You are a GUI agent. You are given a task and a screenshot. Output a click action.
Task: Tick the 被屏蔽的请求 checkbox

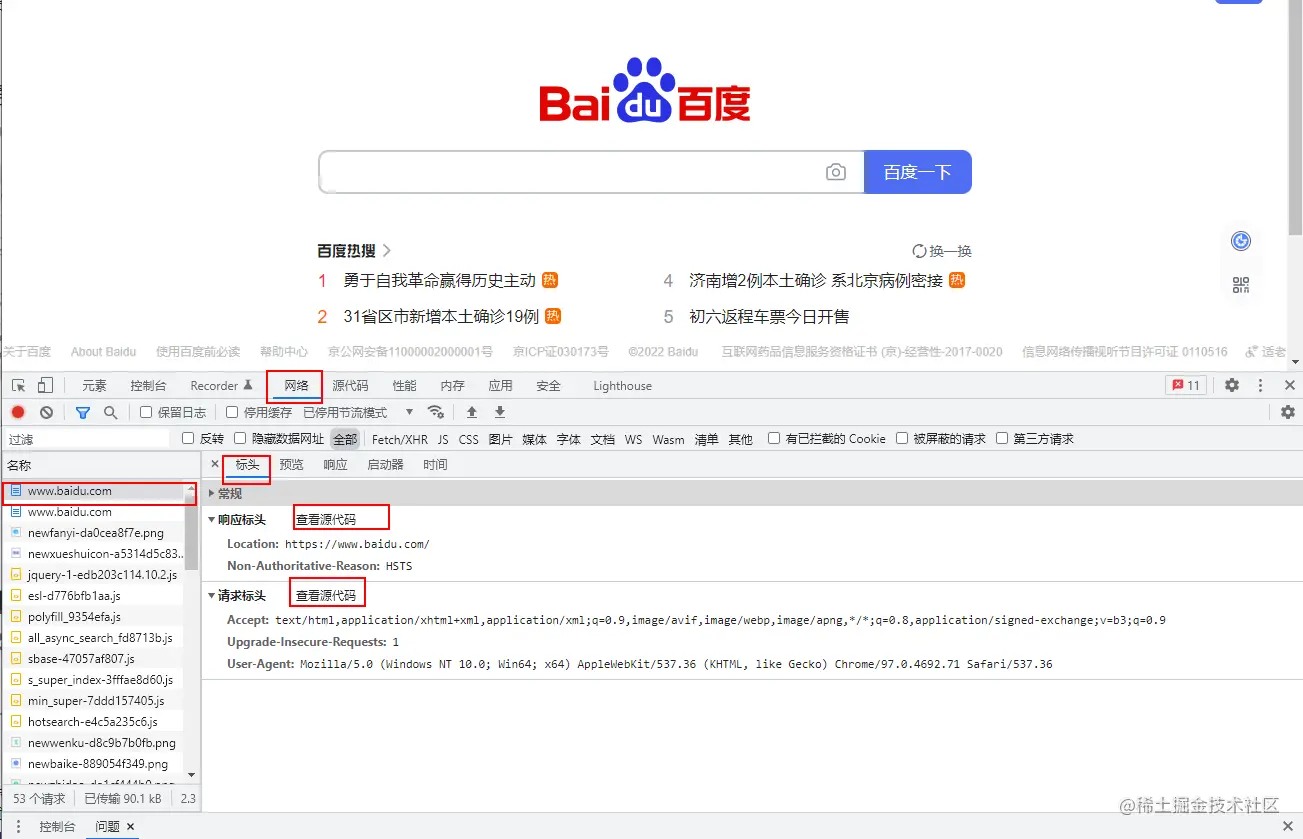902,438
